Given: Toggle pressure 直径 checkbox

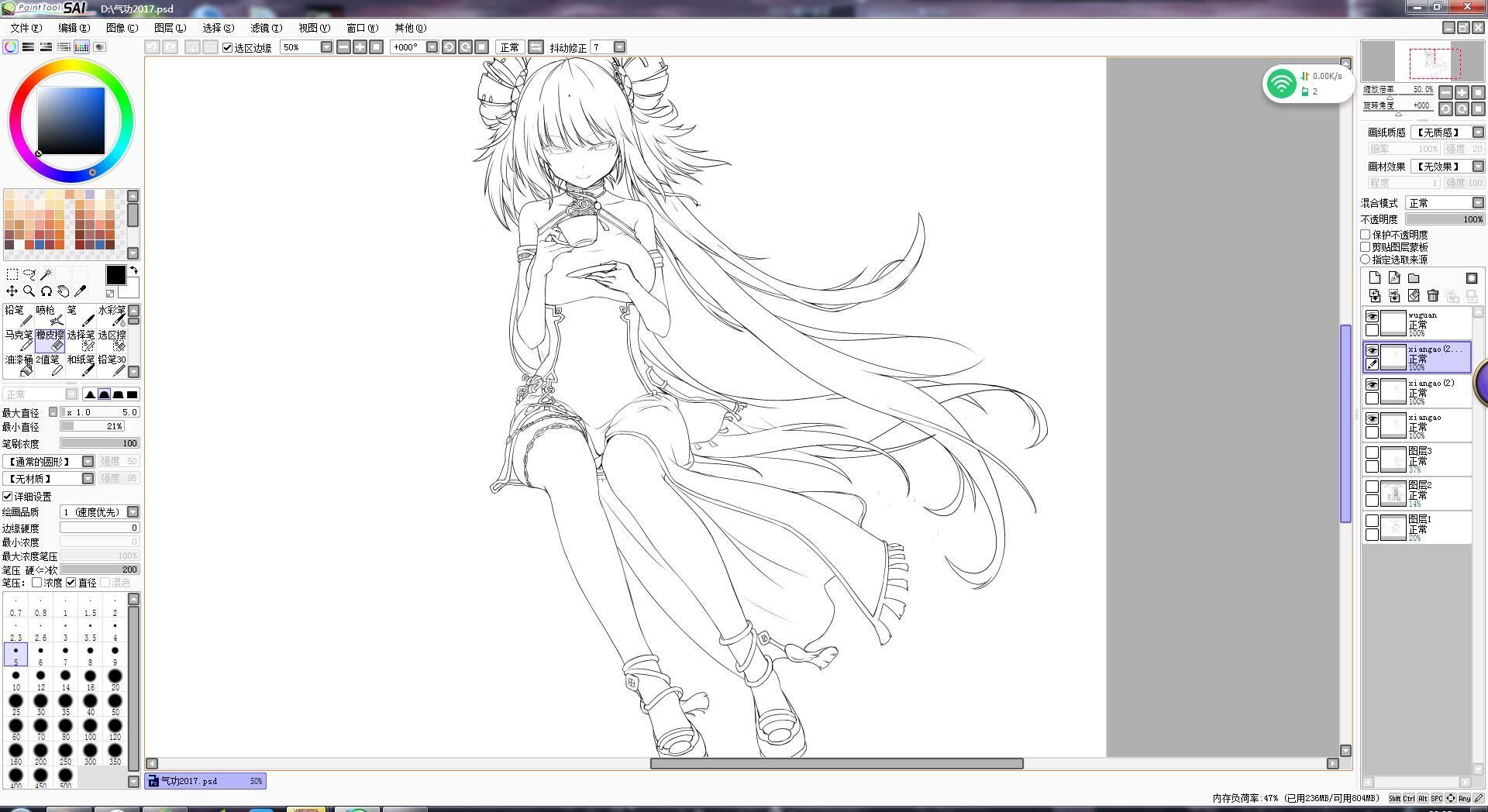Looking at the screenshot, I should pyautogui.click(x=71, y=583).
